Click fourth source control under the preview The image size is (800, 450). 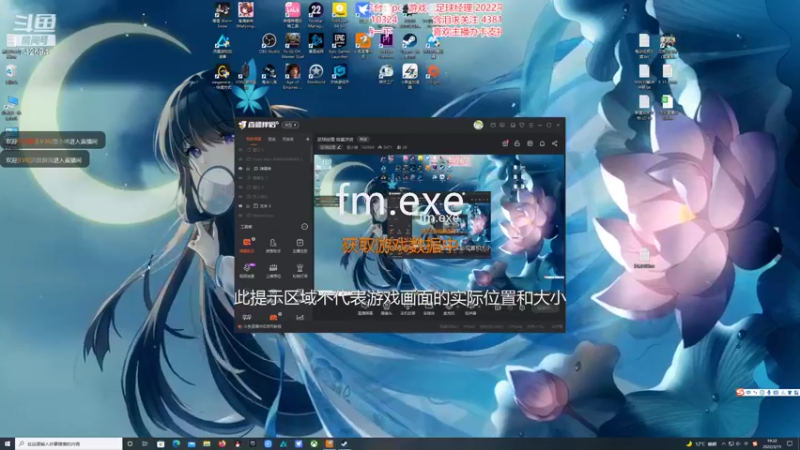[429, 309]
